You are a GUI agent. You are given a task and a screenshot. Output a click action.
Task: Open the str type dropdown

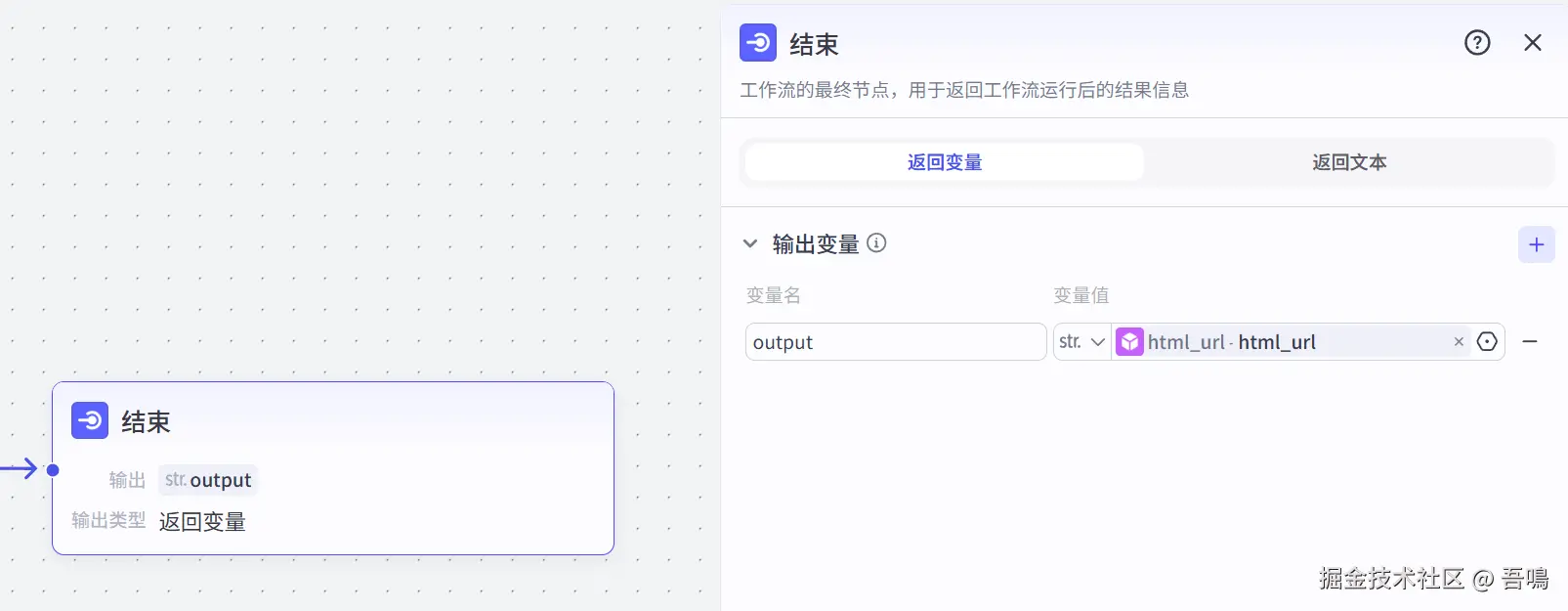(x=1081, y=342)
